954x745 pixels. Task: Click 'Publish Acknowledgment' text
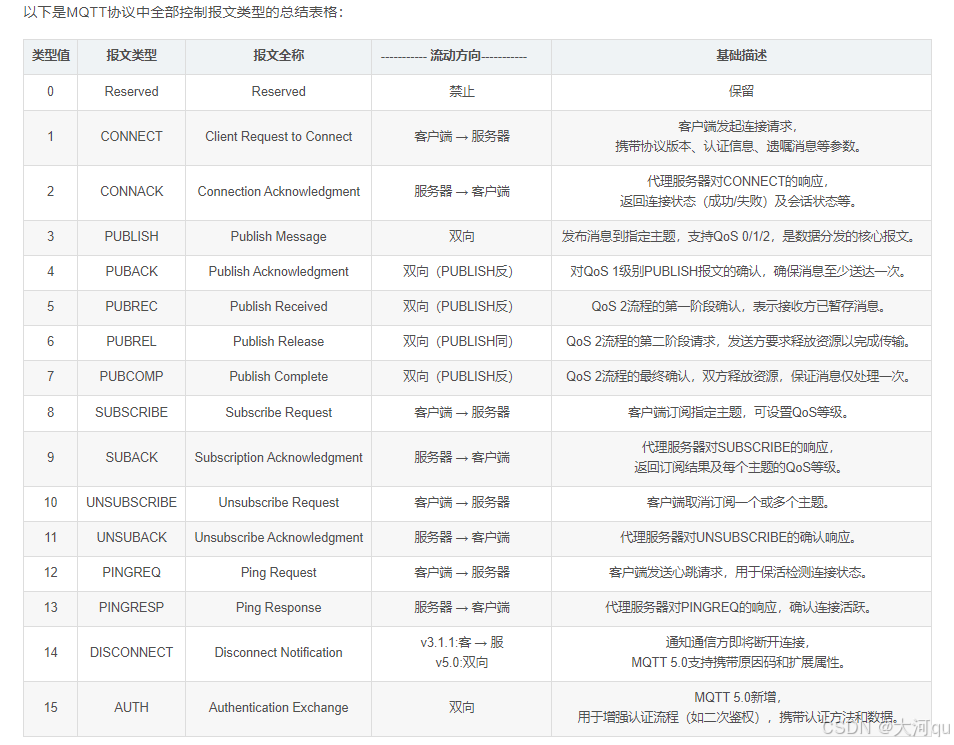(279, 271)
